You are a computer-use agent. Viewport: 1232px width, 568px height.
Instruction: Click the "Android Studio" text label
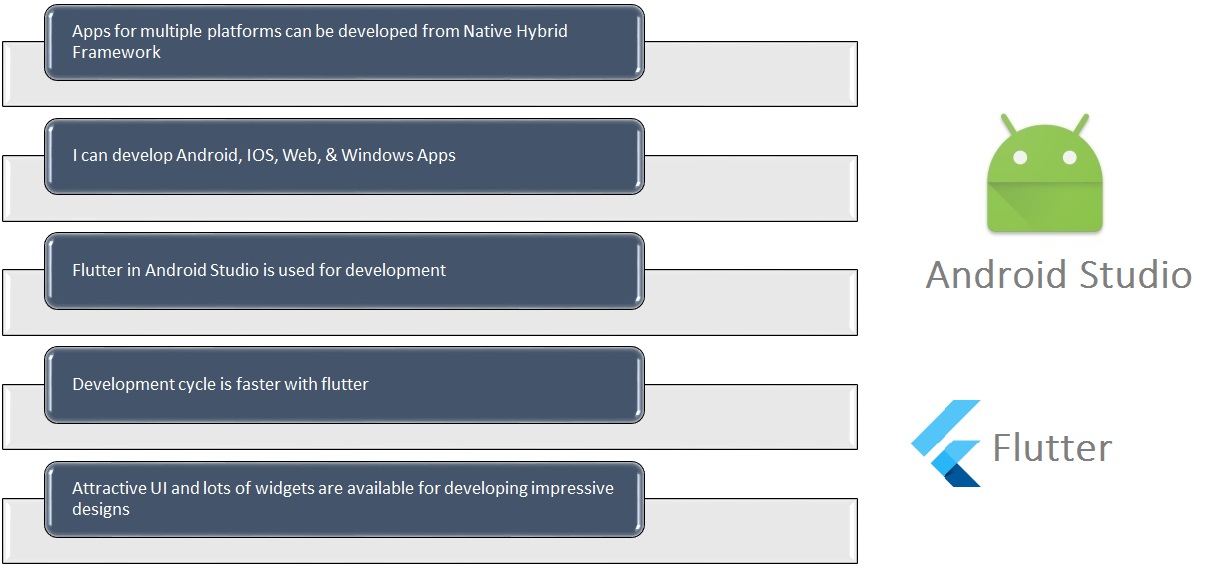1058,274
